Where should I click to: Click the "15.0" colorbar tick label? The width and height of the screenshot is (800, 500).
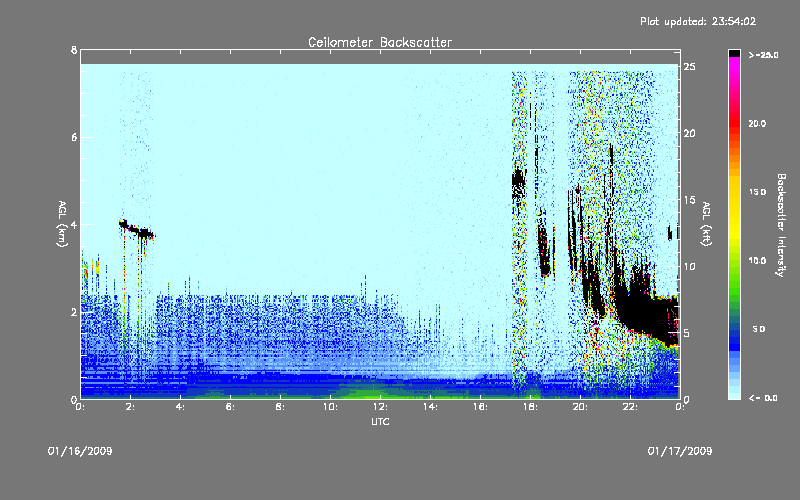tap(757, 192)
